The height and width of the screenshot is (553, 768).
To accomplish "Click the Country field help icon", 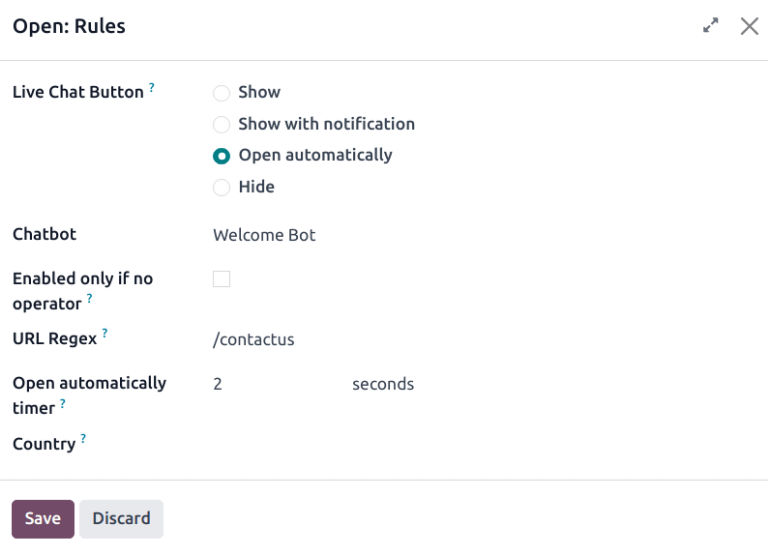I will [83, 438].
